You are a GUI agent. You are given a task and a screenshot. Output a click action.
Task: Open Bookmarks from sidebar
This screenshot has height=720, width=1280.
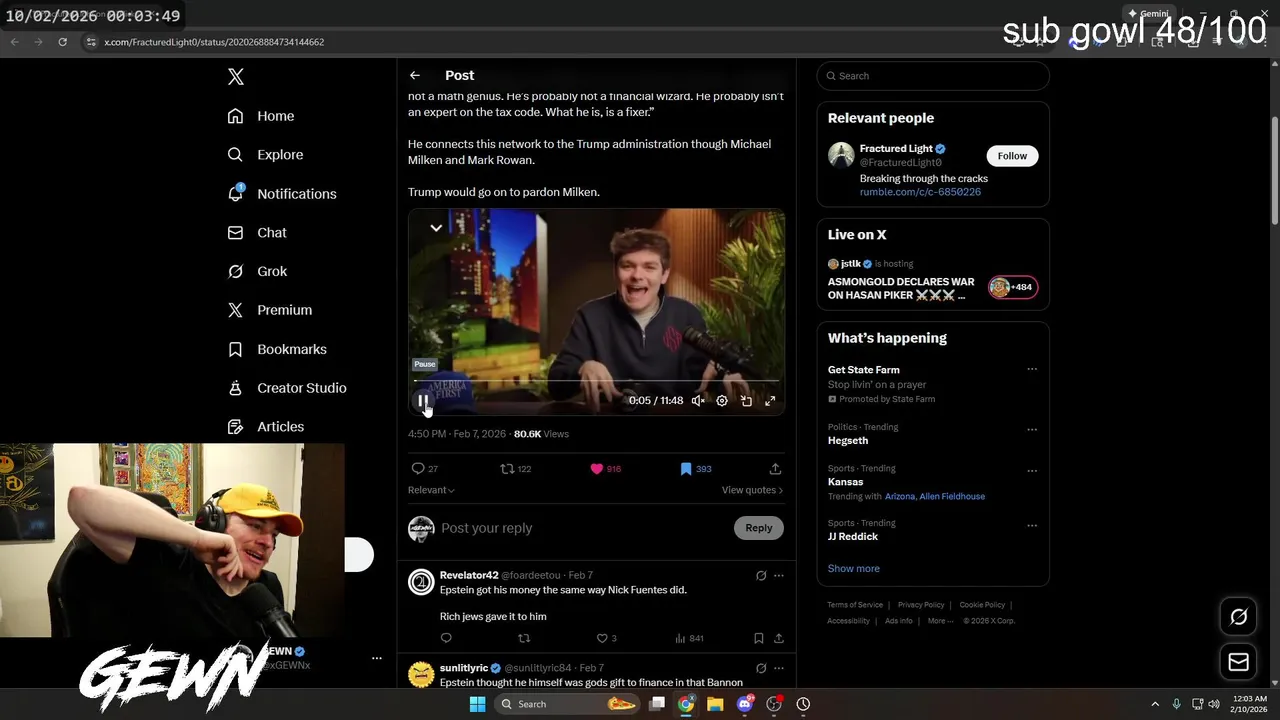(x=277, y=349)
